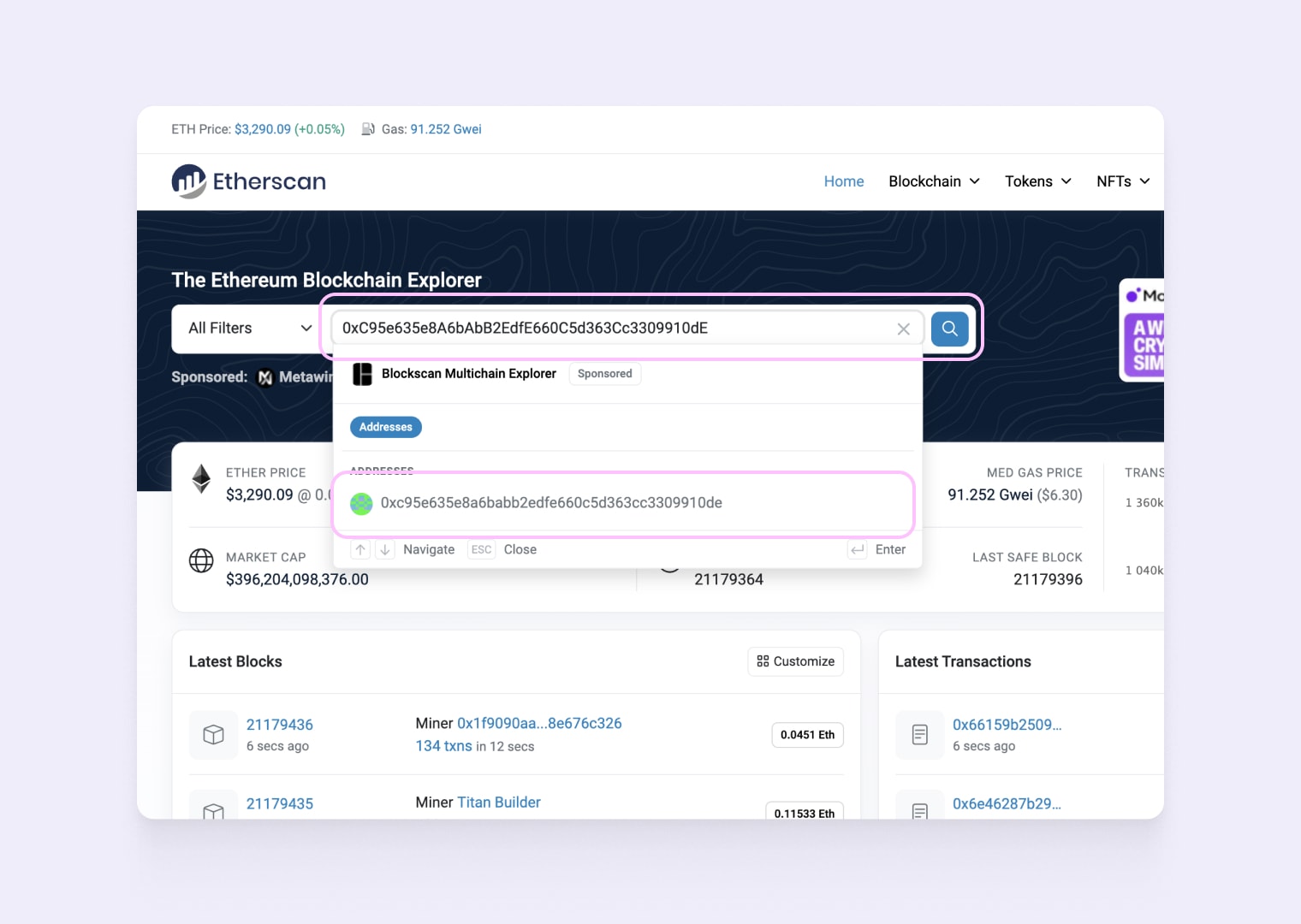Click the ESC key icon

click(x=482, y=549)
